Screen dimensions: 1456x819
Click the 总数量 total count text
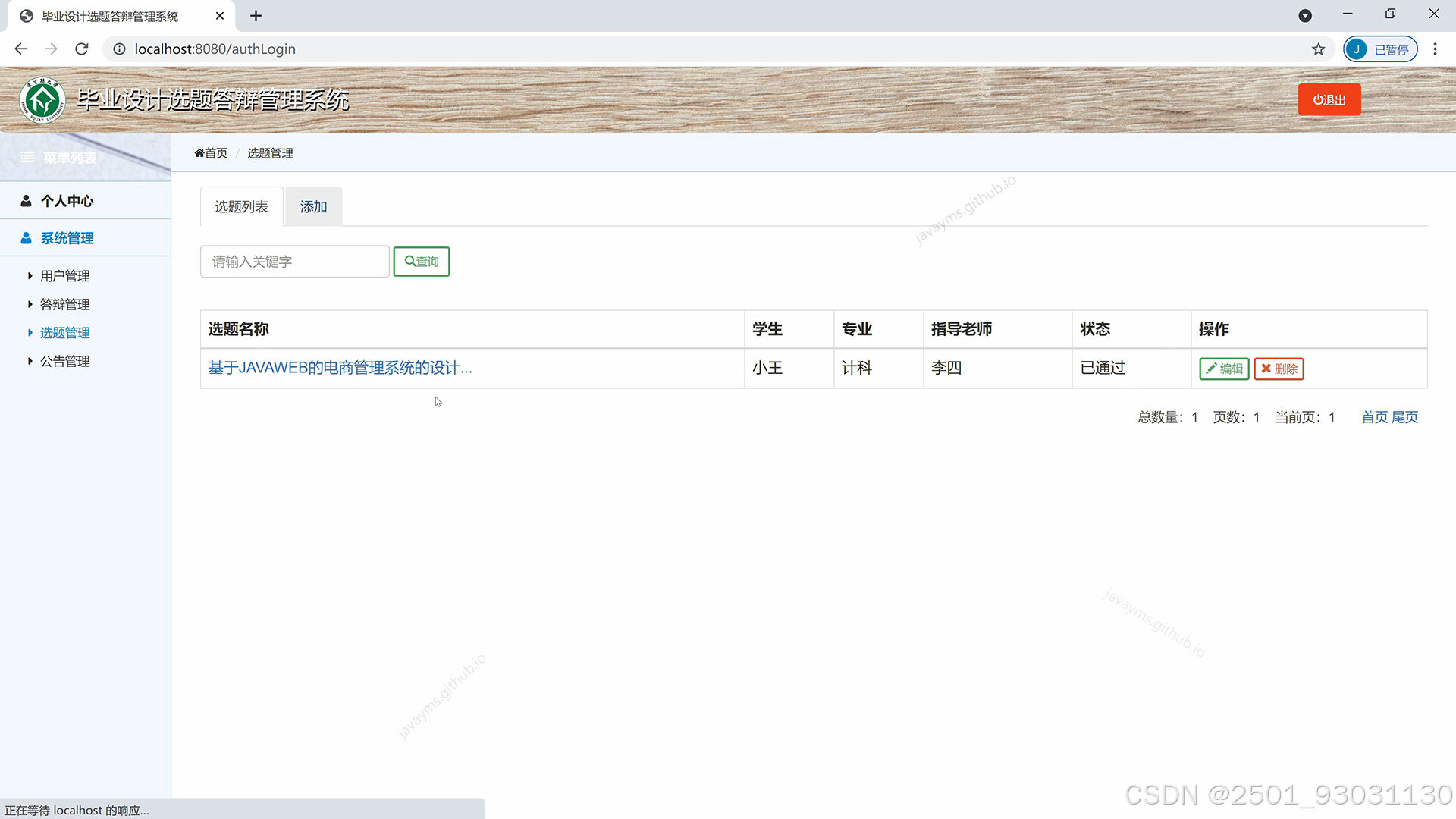coord(1168,417)
